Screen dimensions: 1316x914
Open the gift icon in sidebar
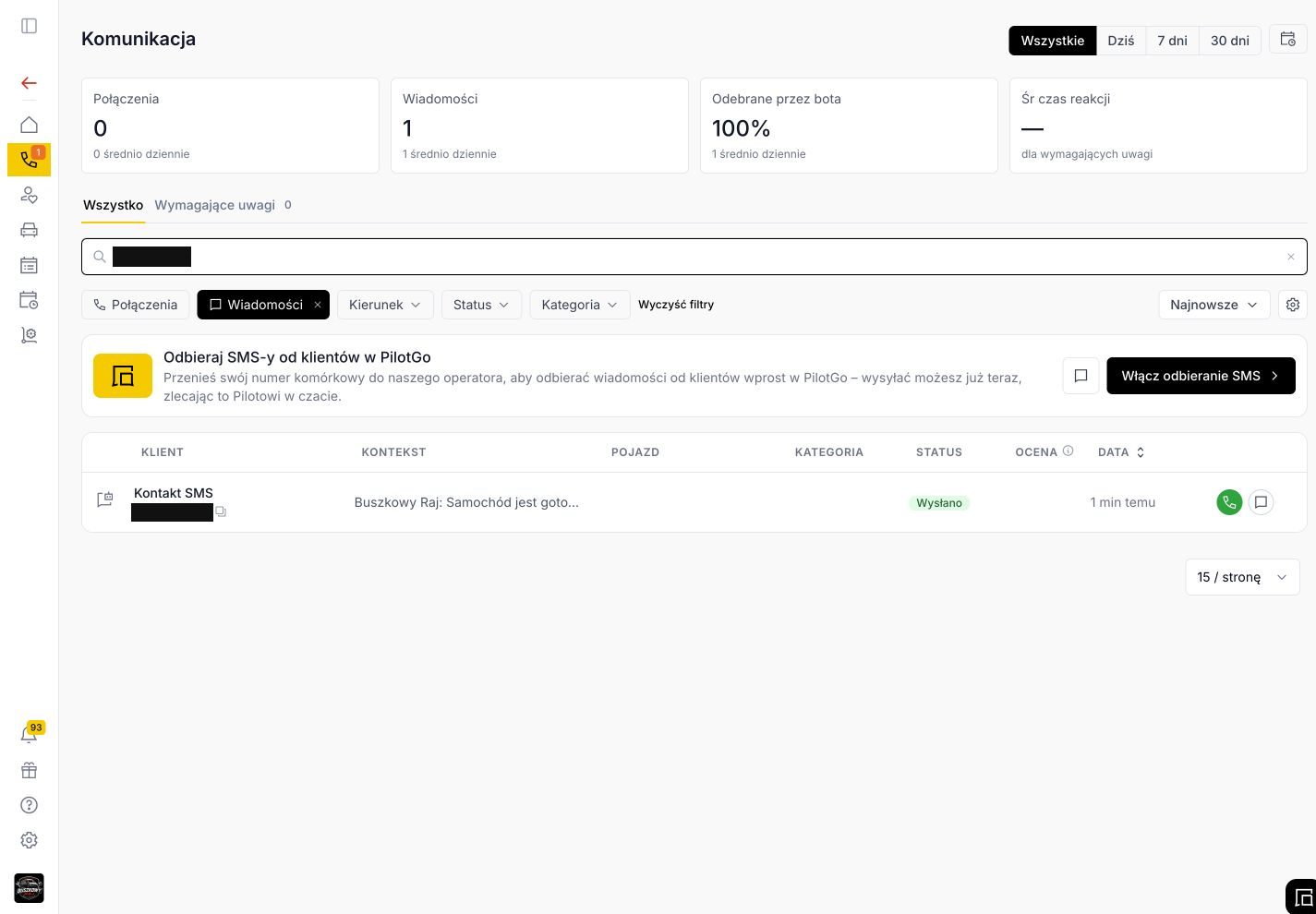(x=29, y=770)
